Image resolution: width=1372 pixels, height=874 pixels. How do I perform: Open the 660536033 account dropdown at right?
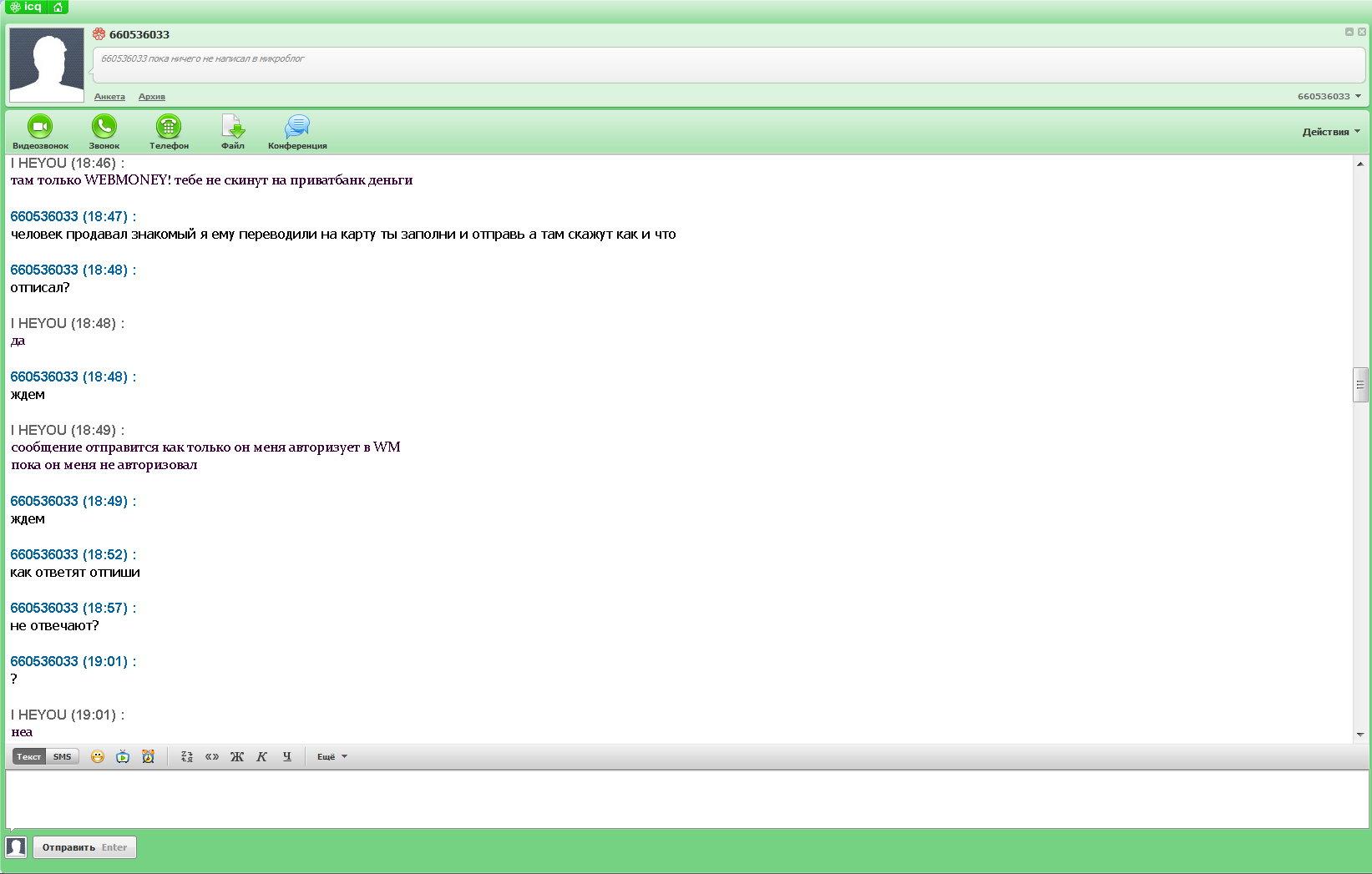pos(1329,96)
